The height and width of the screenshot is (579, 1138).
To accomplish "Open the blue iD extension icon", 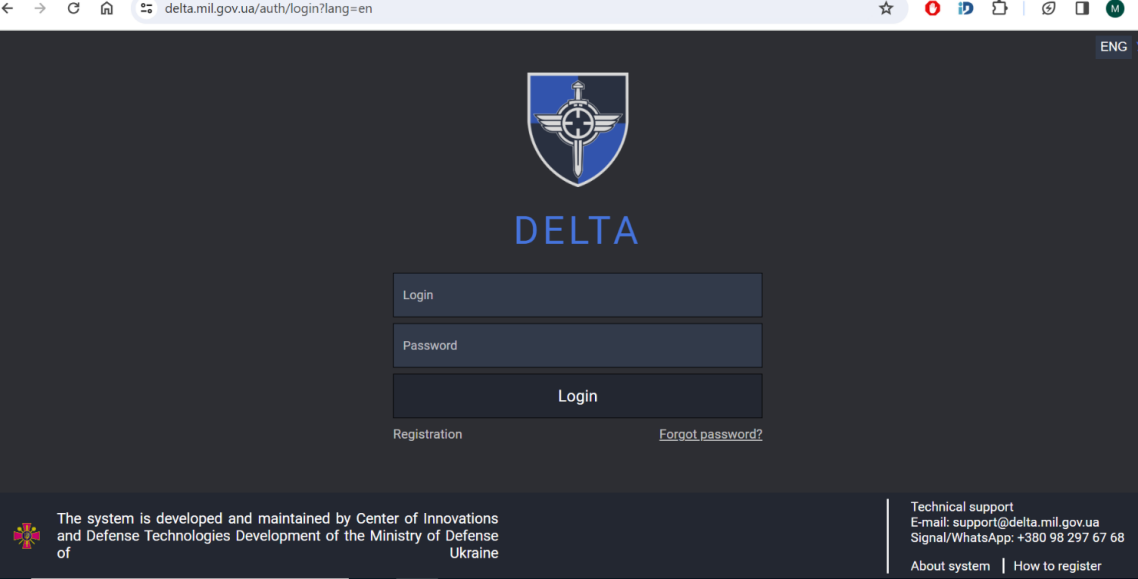I will click(x=966, y=9).
